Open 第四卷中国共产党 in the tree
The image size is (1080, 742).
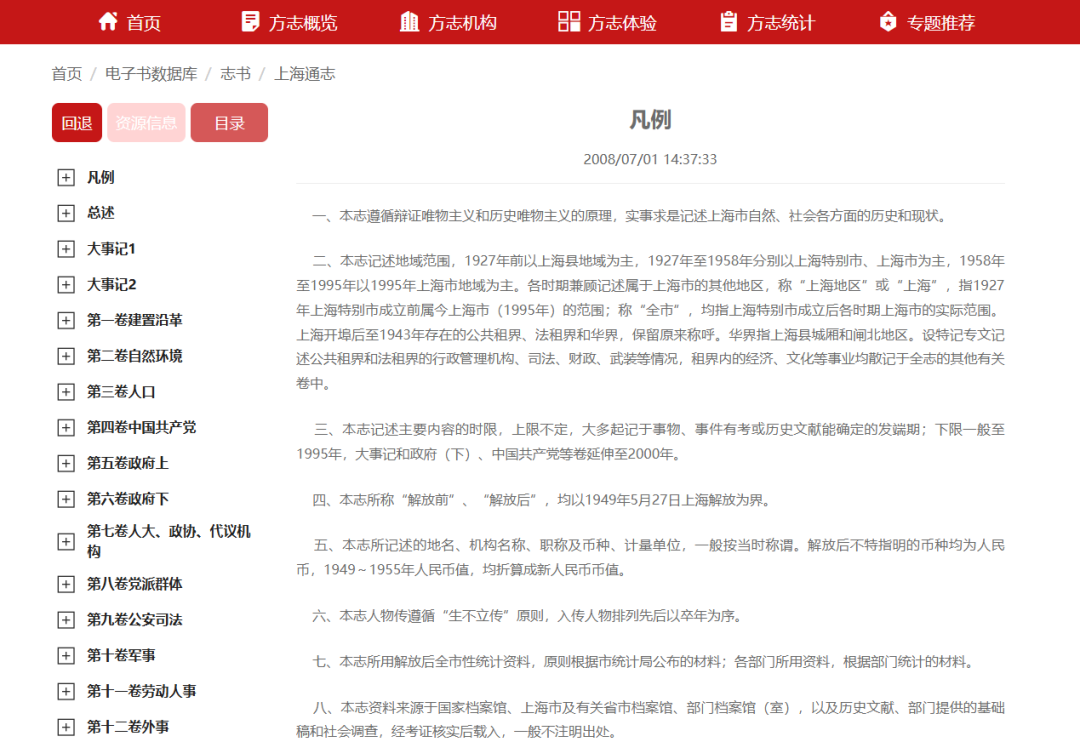click(x=141, y=429)
